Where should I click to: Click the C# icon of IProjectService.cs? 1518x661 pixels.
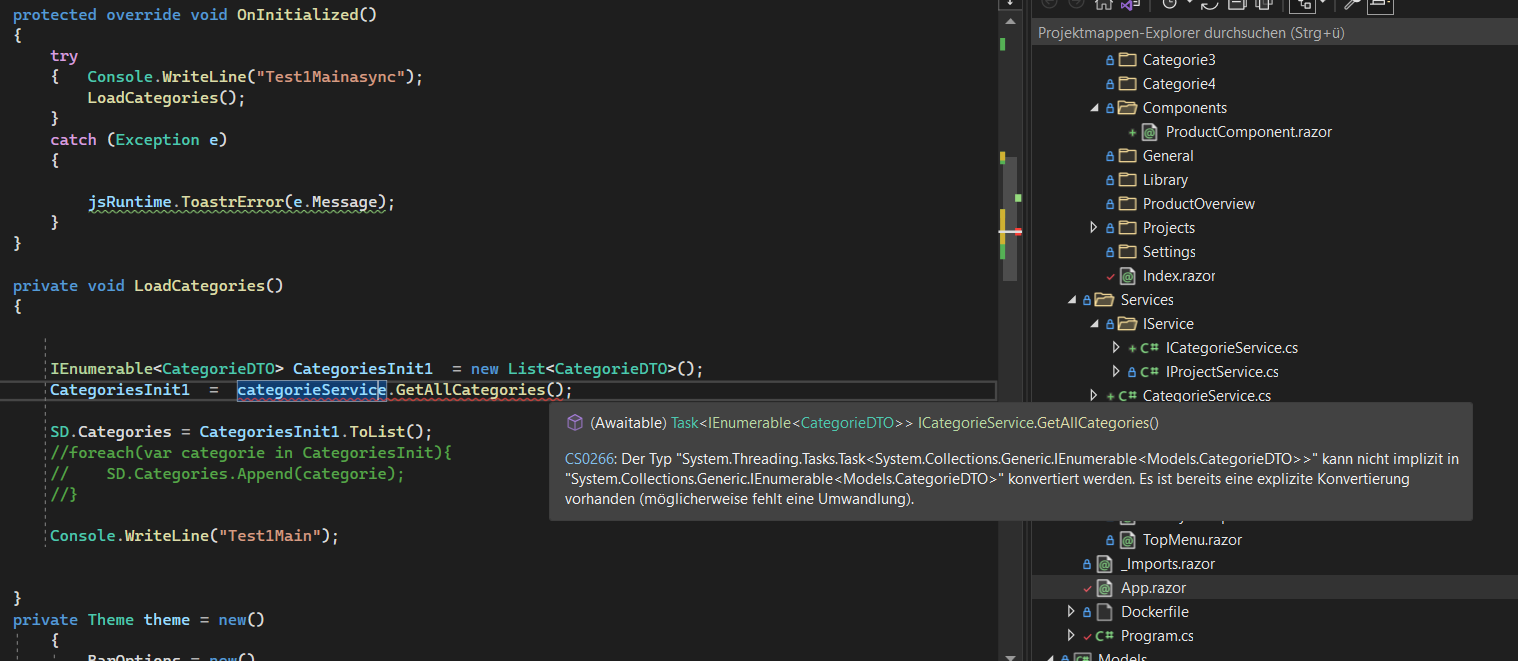[x=1150, y=372]
